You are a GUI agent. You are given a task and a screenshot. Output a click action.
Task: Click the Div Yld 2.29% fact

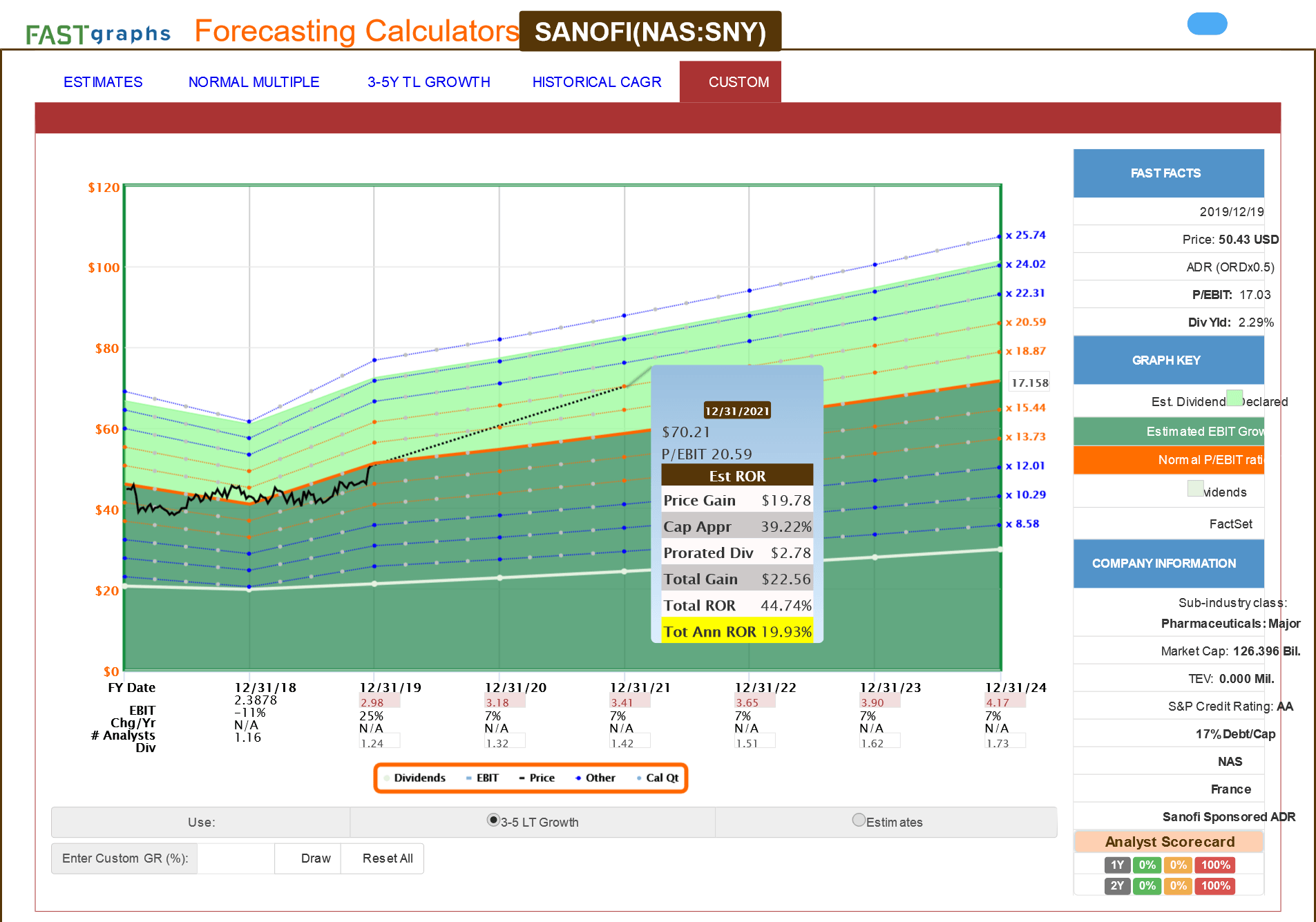(x=1230, y=323)
